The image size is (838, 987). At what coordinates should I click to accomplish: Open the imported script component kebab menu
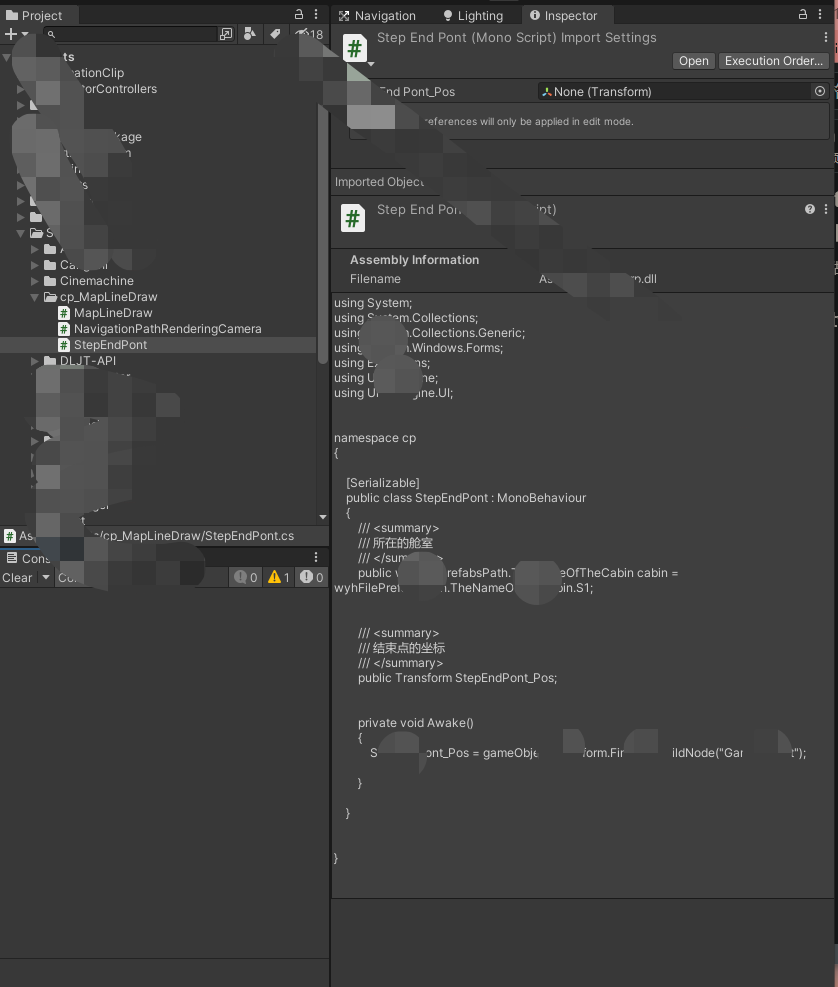[x=825, y=209]
